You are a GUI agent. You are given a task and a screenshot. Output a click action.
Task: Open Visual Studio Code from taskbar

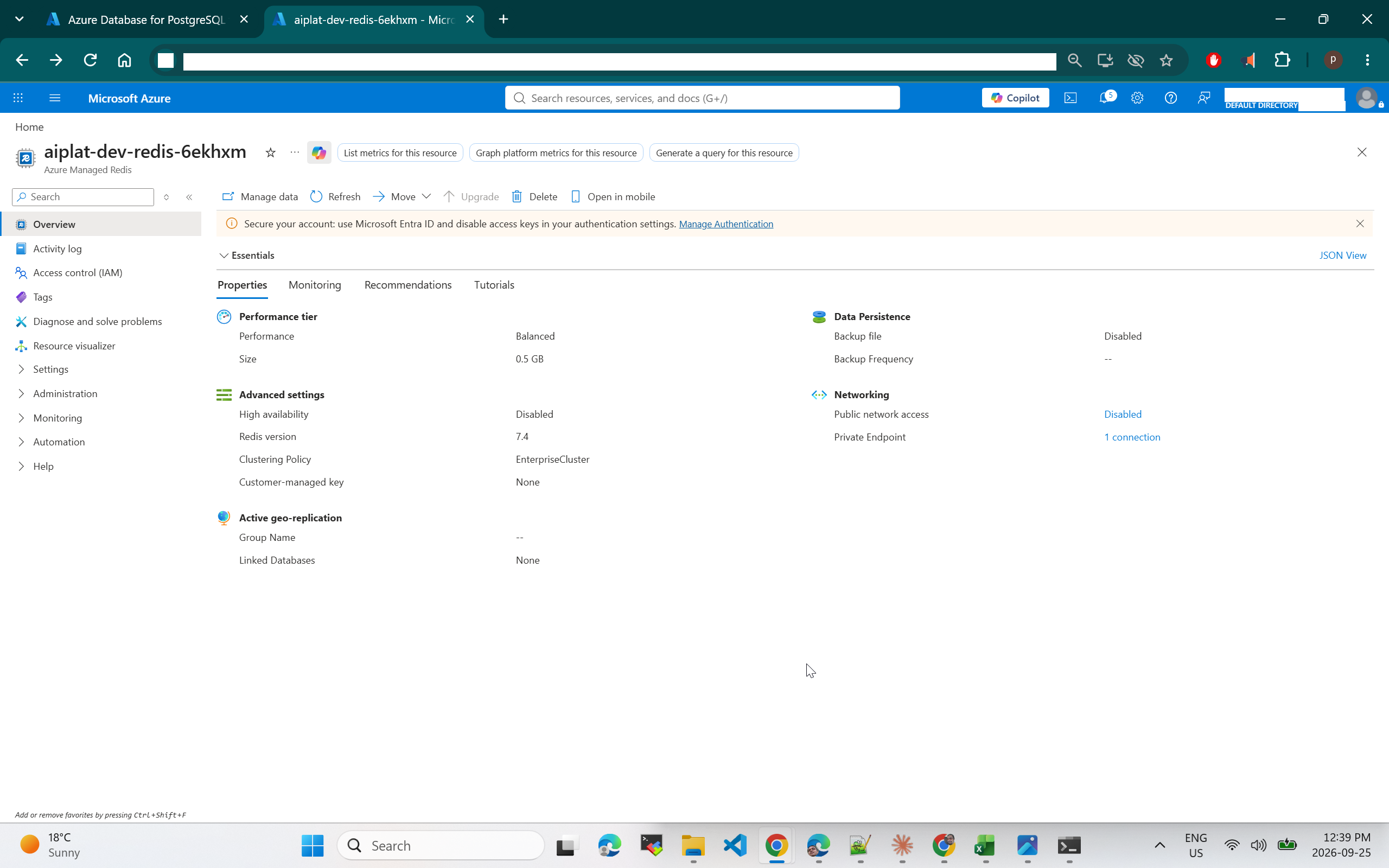[735, 845]
